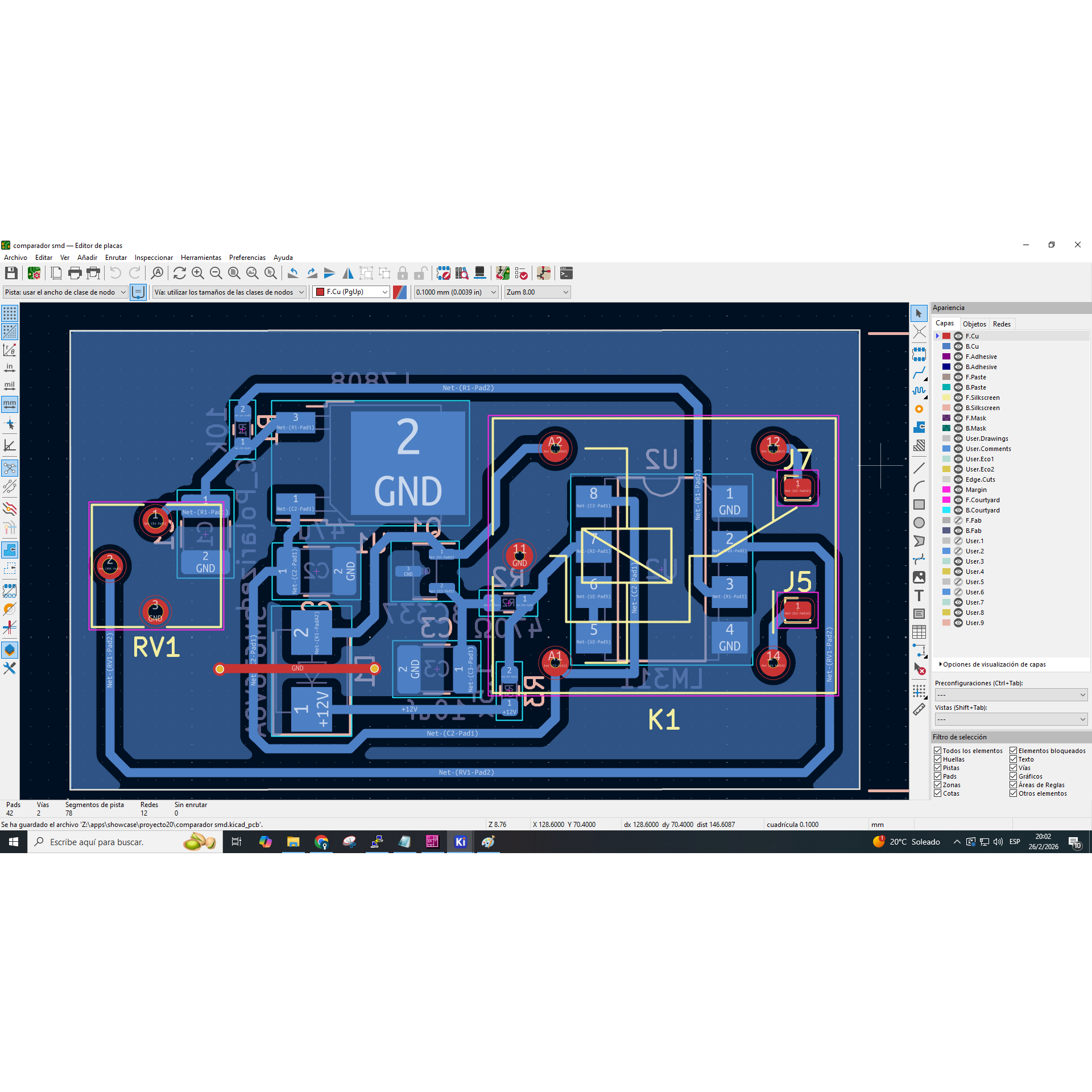Click the Save board icon
Viewport: 1092px width, 1092px height.
11,274
